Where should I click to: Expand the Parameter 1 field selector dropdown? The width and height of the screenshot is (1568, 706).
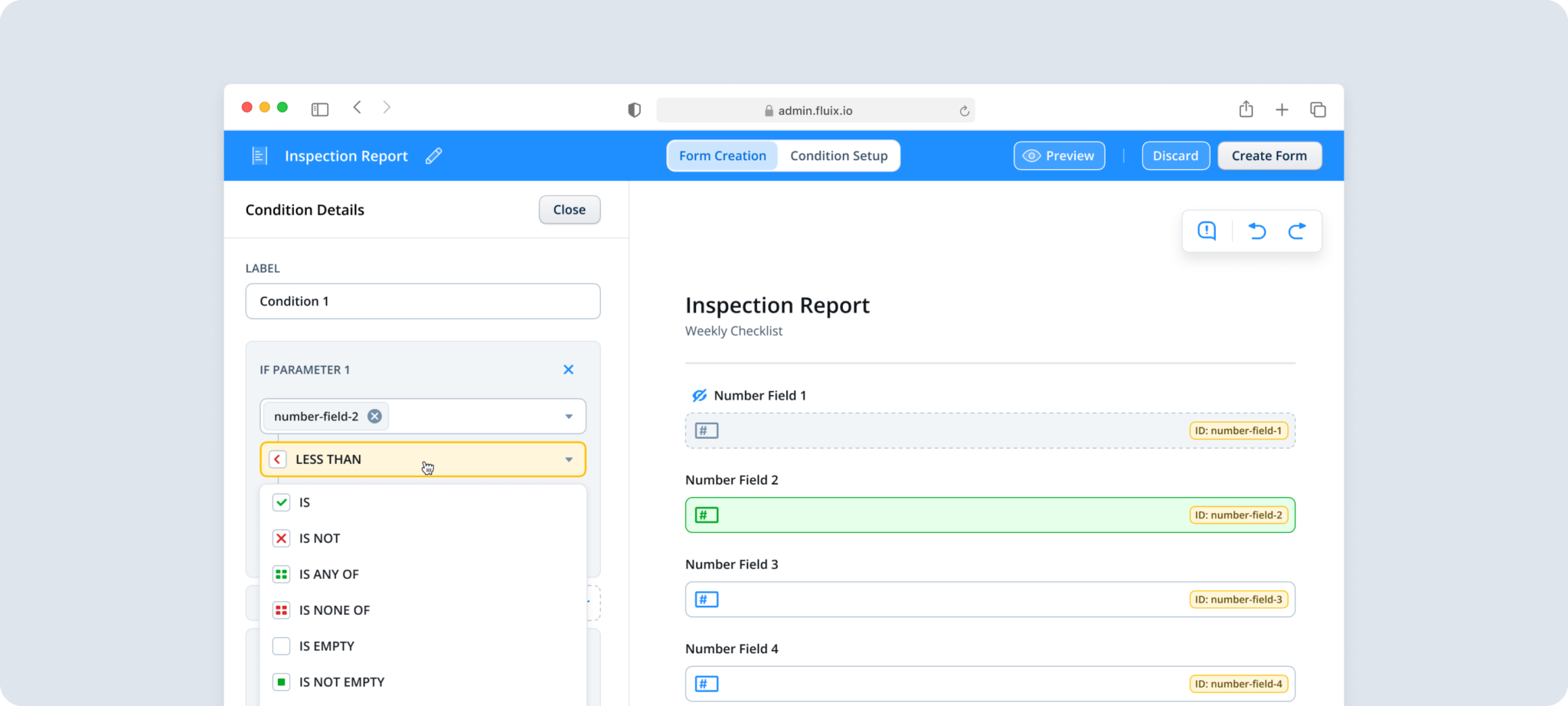coord(568,416)
